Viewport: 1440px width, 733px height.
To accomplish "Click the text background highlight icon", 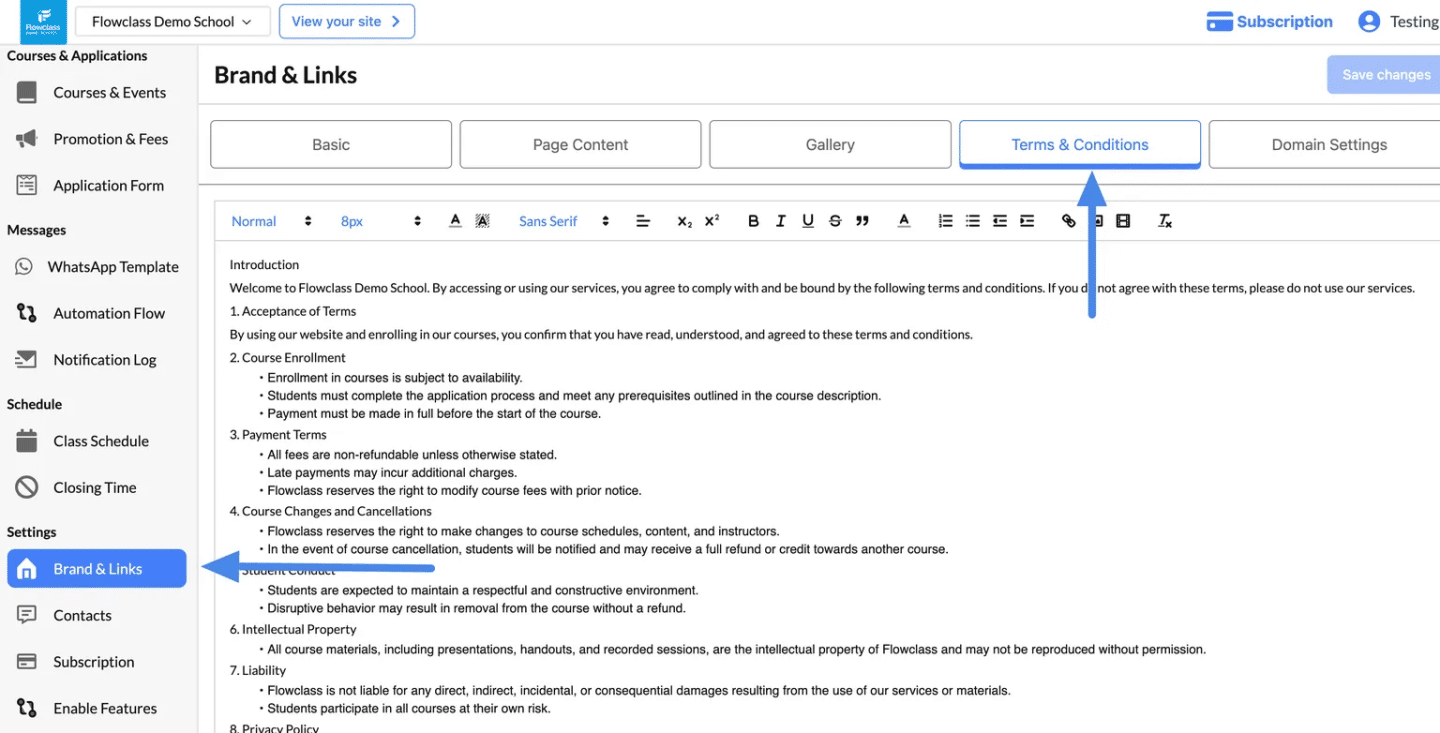I will click(x=482, y=221).
